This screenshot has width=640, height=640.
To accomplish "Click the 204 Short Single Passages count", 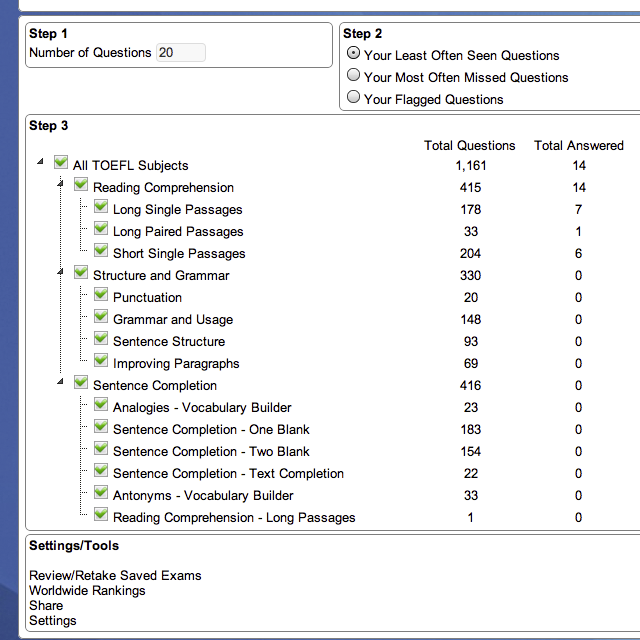I will [x=471, y=254].
